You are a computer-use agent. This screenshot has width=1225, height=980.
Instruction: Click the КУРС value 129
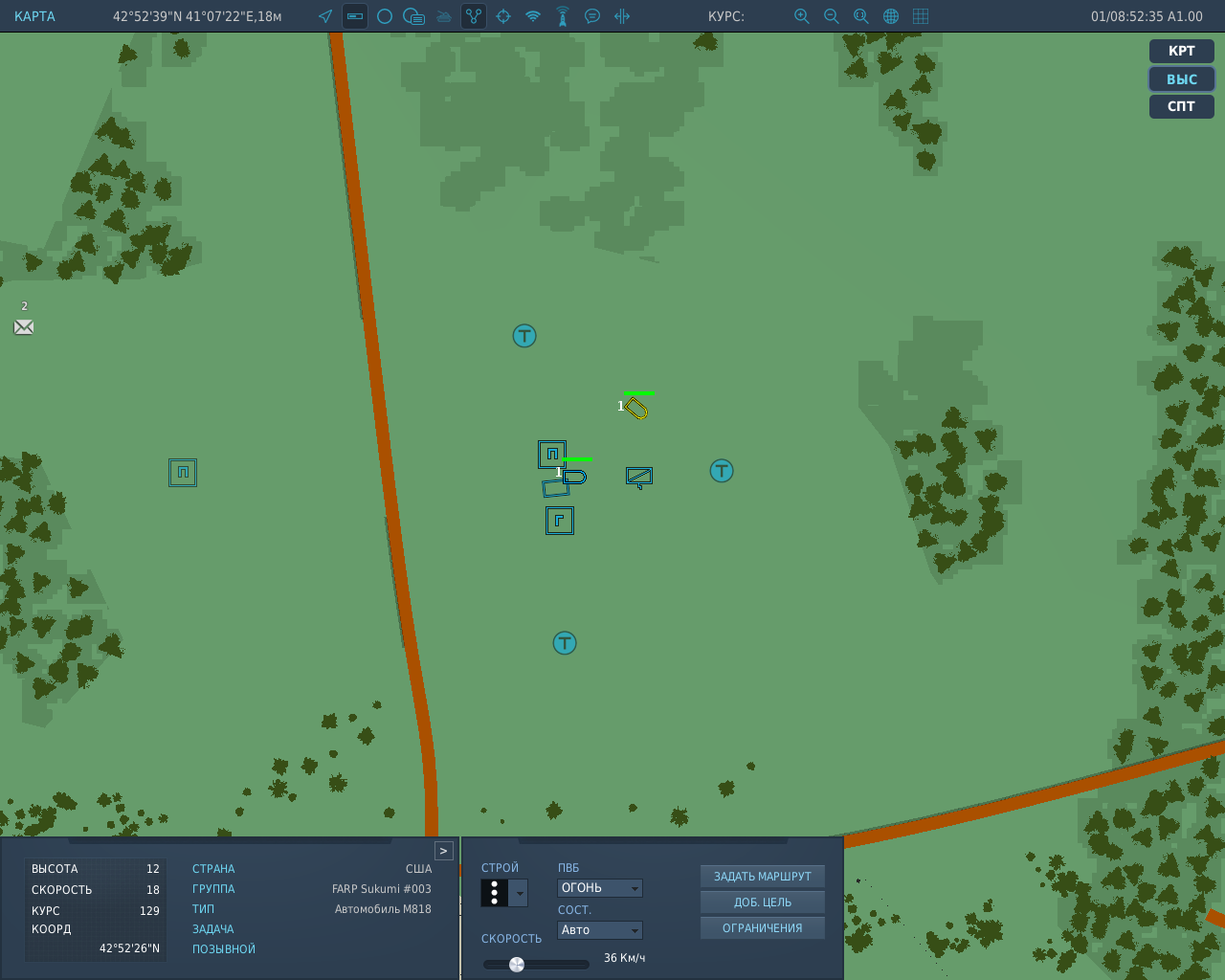coord(149,911)
